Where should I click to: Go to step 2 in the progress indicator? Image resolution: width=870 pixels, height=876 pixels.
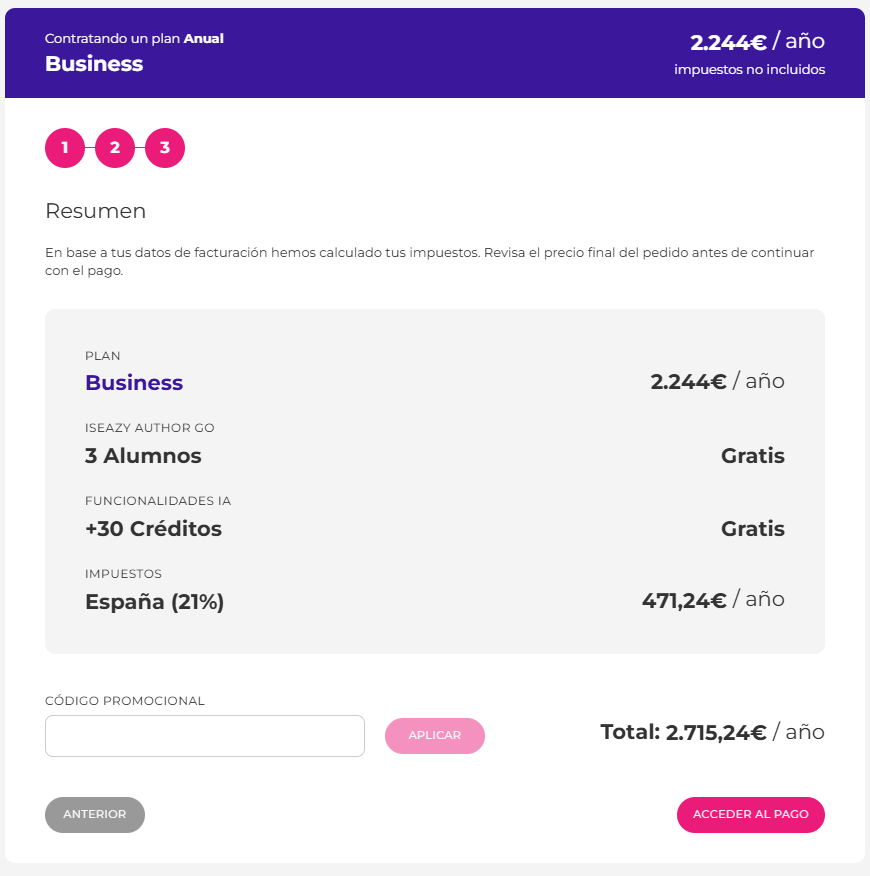point(115,149)
